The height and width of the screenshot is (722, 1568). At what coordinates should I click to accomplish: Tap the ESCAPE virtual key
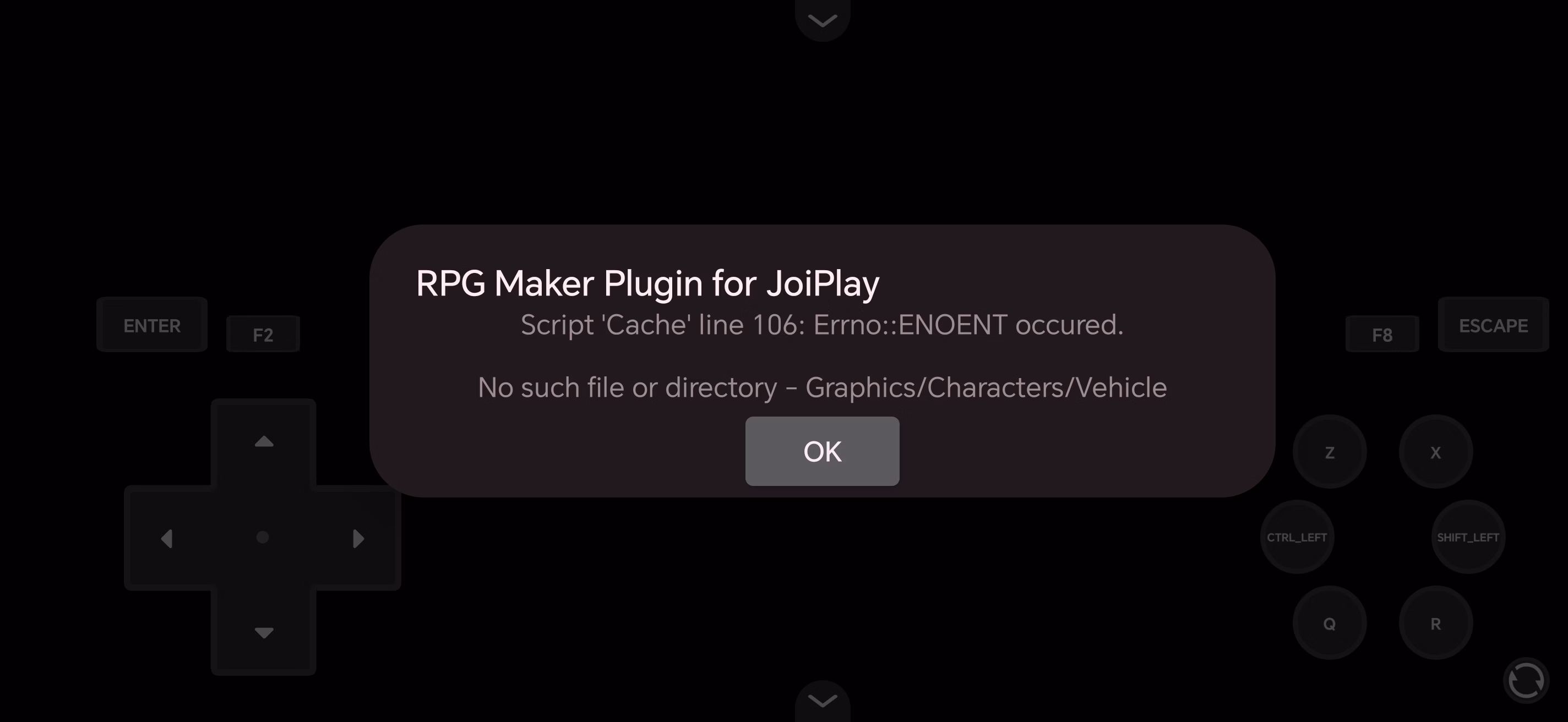click(x=1493, y=325)
